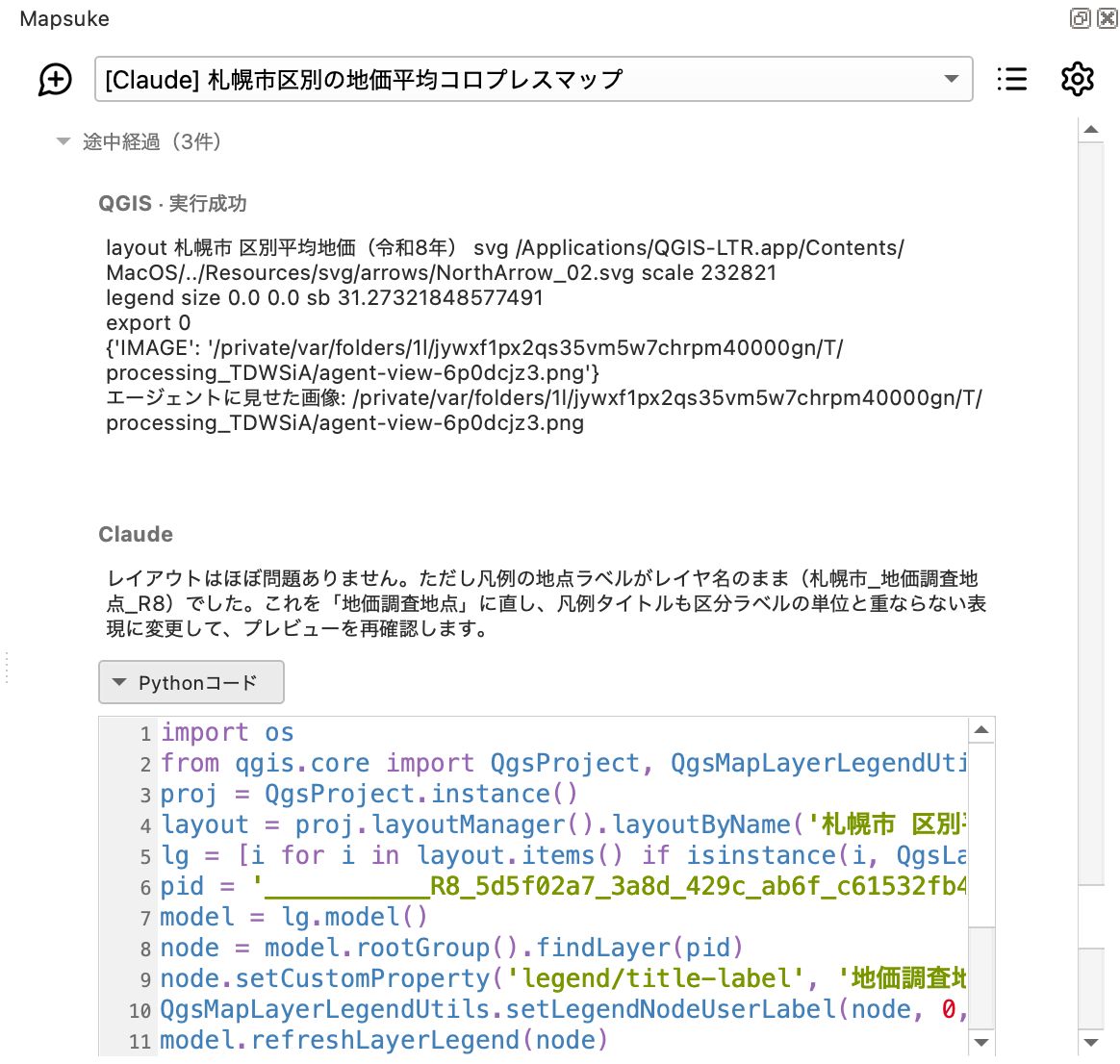Click Claude's レイアウトはほぼ問題ありません message
Viewport: 1120px width, 1064px height.
click(x=547, y=603)
